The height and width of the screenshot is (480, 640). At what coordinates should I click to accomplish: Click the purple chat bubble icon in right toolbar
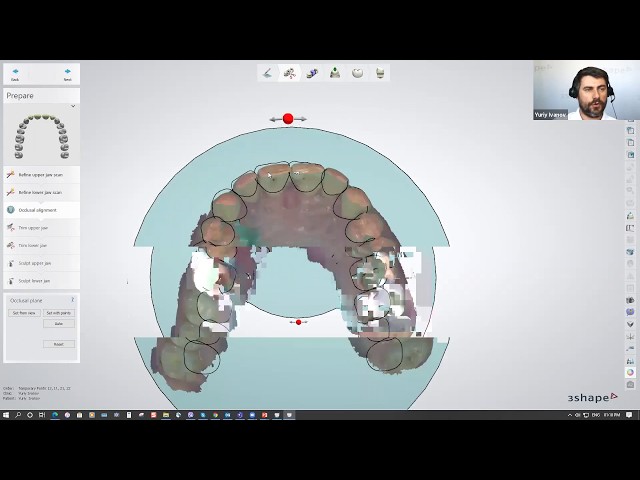tap(630, 312)
